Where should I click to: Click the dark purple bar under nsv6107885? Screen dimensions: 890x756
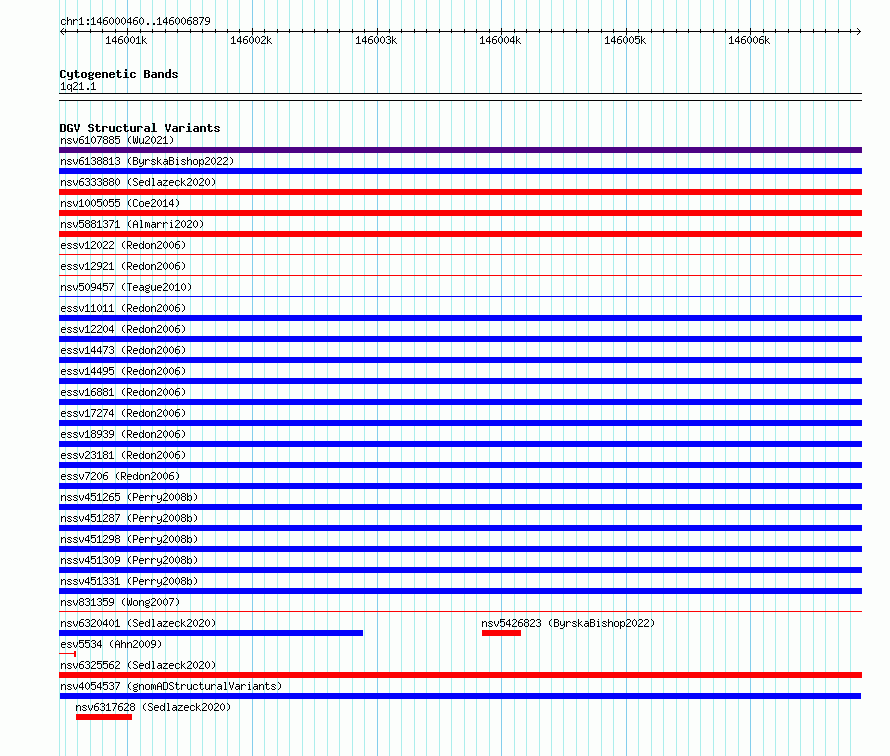460,150
